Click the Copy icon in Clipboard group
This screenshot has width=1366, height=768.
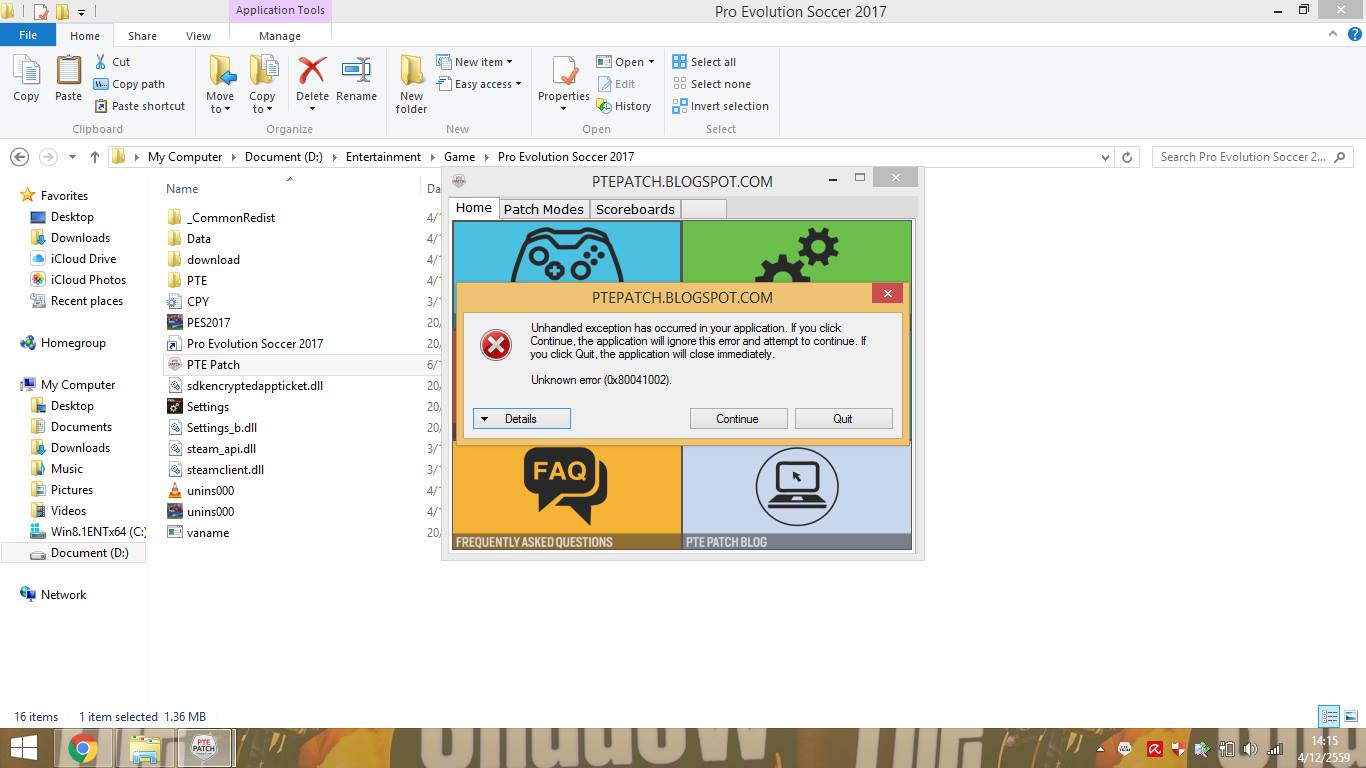[26, 79]
